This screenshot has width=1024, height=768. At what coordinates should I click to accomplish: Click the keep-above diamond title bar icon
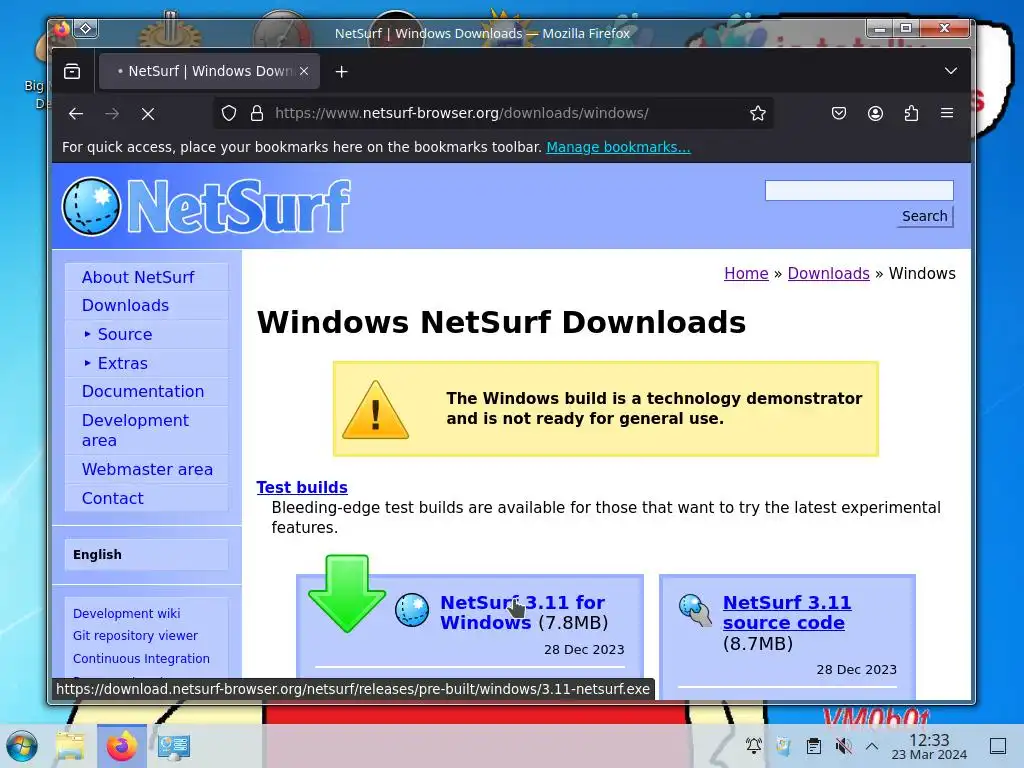[86, 29]
